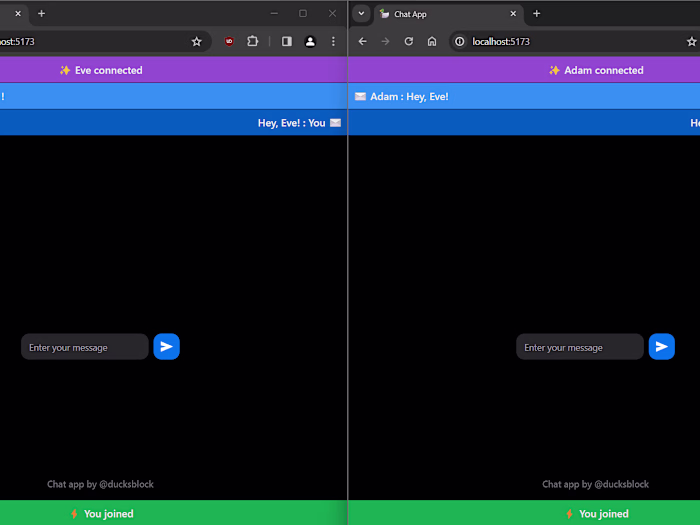The width and height of the screenshot is (700, 525).
Task: Click localhost:5173 address in right window
Action: pyautogui.click(x=501, y=42)
